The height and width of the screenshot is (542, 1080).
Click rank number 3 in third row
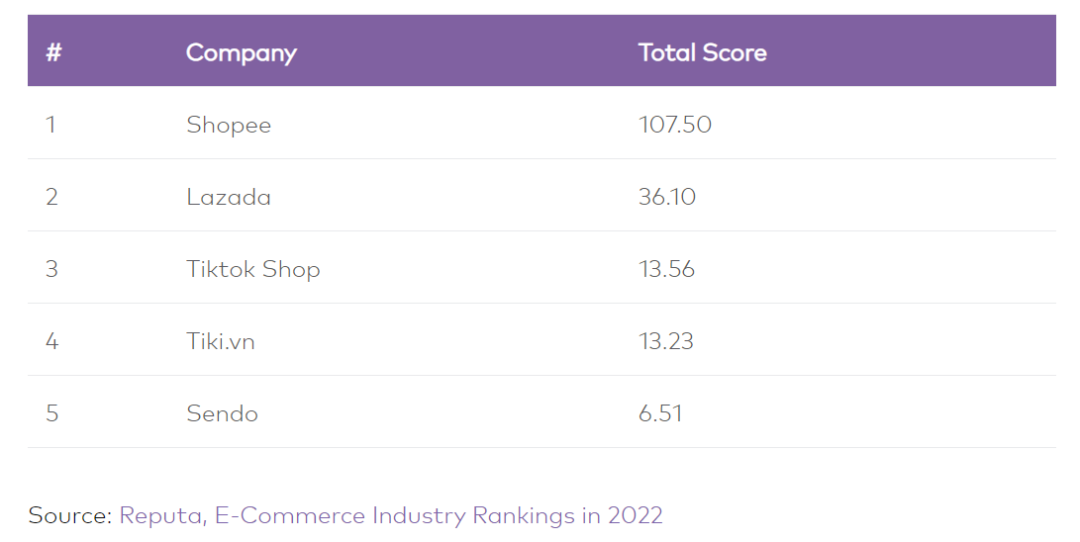pyautogui.click(x=52, y=269)
